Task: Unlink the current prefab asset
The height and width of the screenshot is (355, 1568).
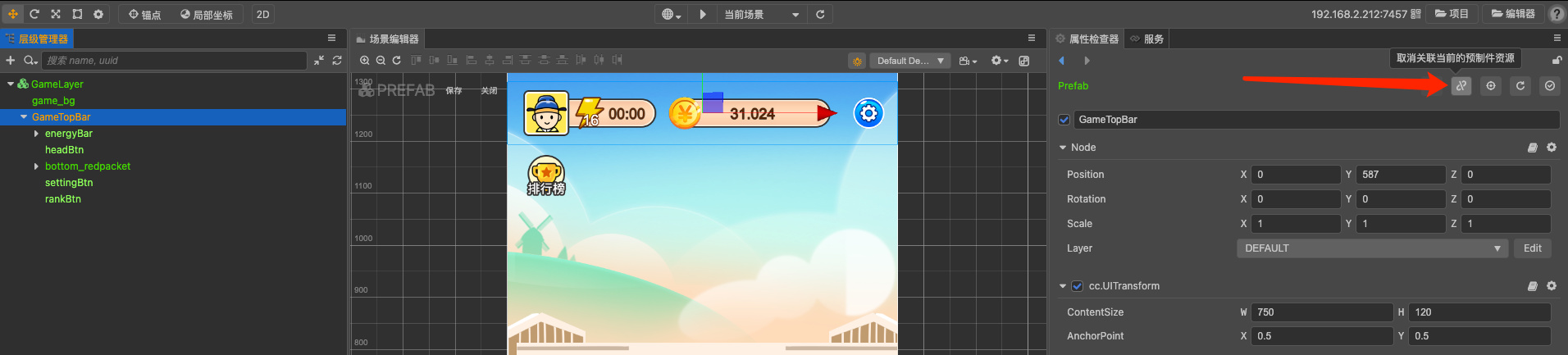Action: [x=1461, y=85]
